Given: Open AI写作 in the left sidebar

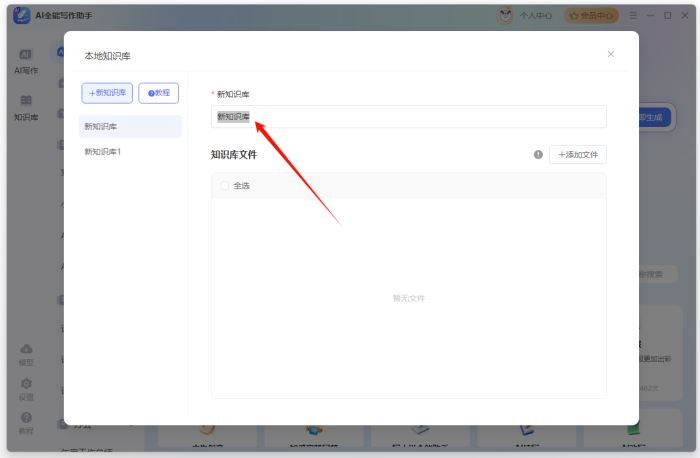Looking at the screenshot, I should [x=26, y=61].
